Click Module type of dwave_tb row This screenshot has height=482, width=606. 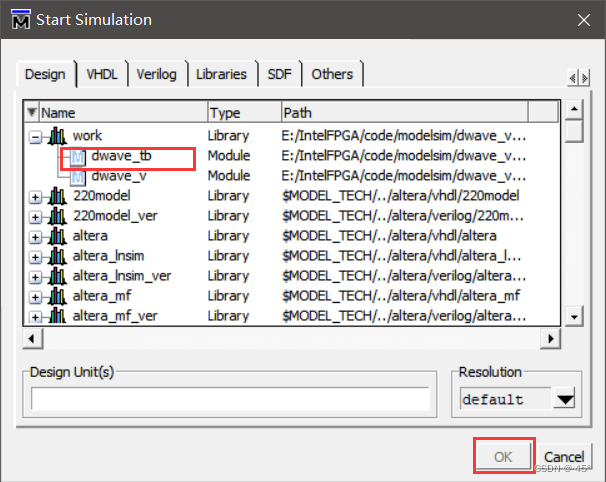tap(229, 156)
